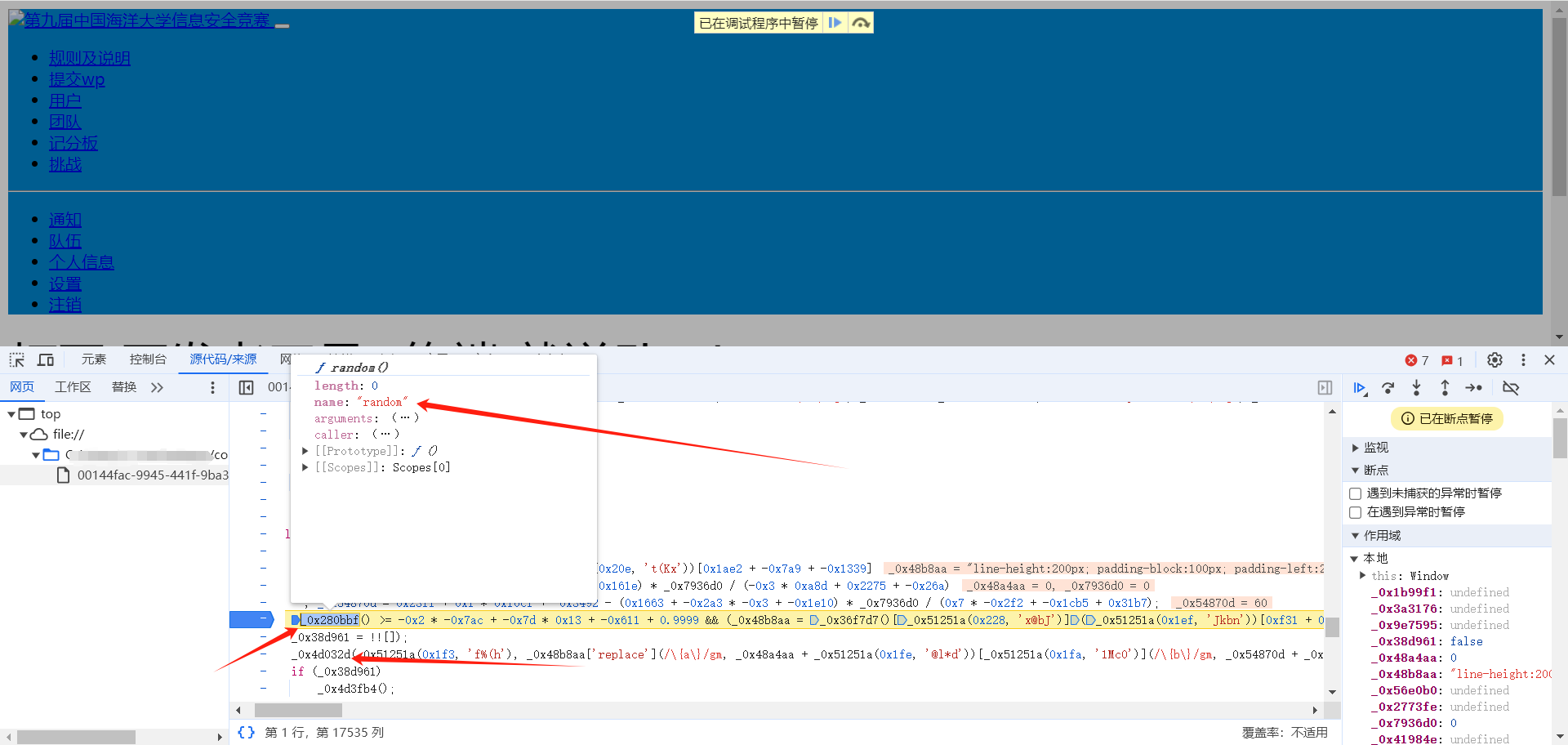The width and height of the screenshot is (1568, 745).
Task: Hide the debugger sidebar panel icon
Action: (x=1325, y=387)
